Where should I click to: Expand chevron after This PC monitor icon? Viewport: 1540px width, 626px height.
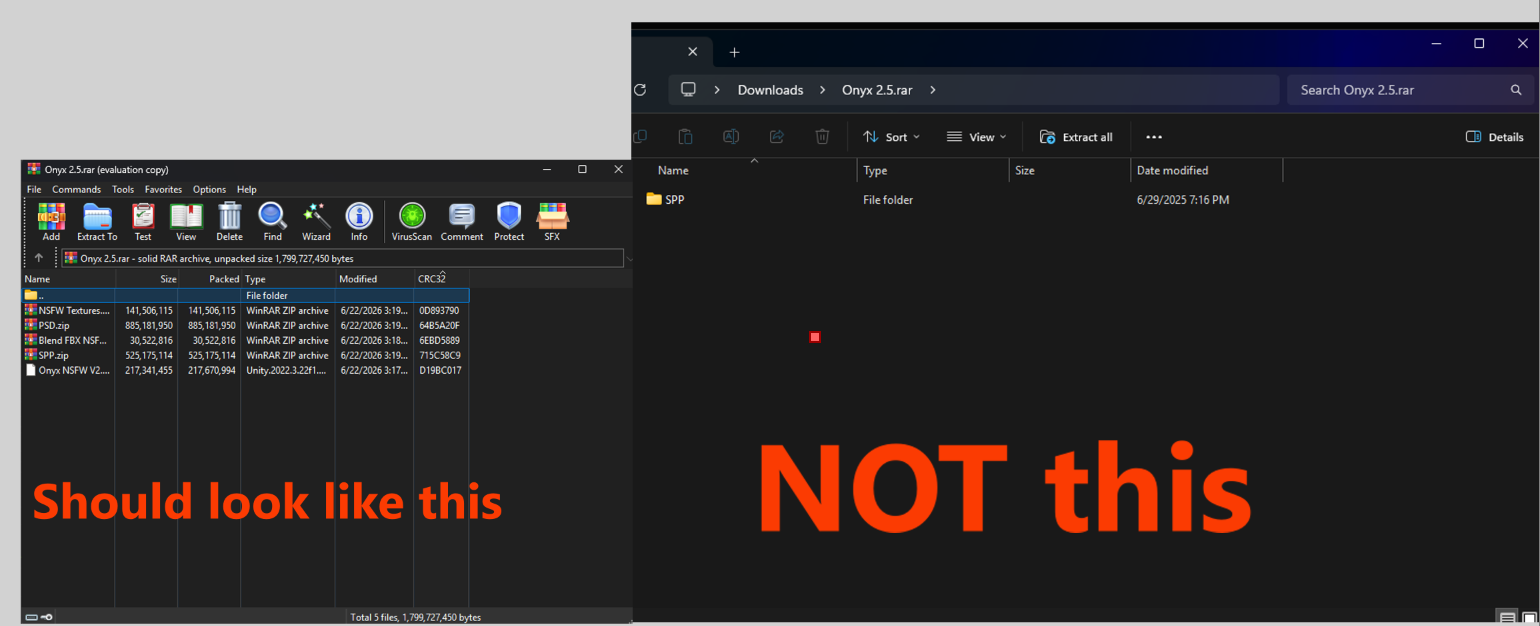(x=717, y=90)
